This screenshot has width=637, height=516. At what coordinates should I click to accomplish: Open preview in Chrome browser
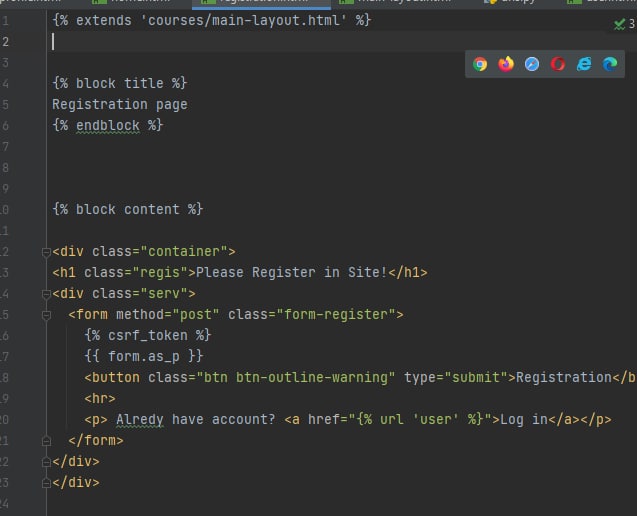pyautogui.click(x=480, y=64)
